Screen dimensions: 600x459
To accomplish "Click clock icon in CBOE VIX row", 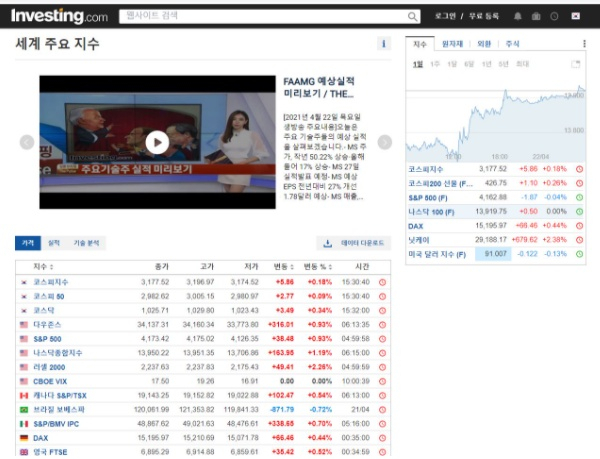I will (x=382, y=381).
